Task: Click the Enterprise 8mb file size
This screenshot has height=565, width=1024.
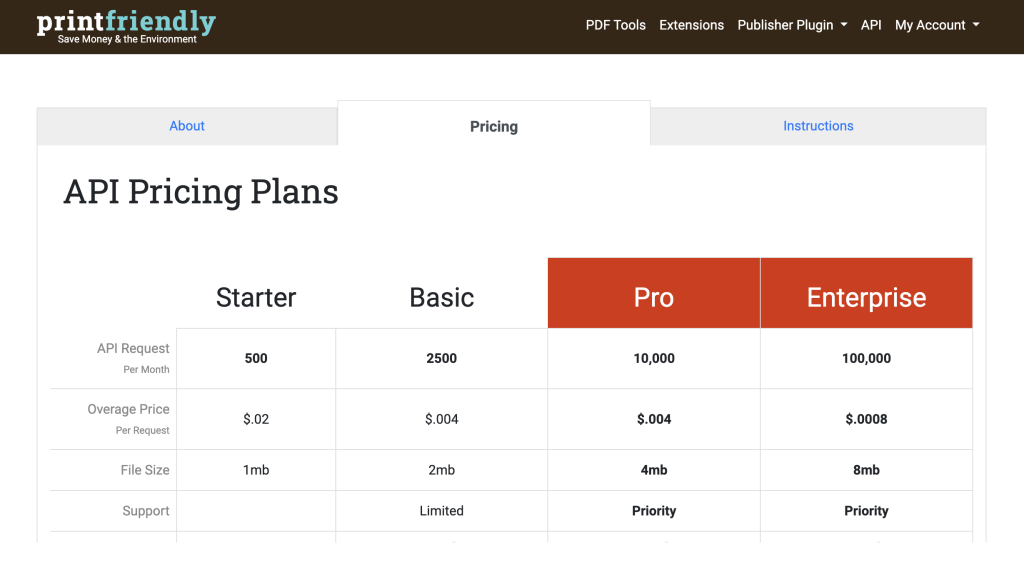Action: pyautogui.click(x=866, y=470)
